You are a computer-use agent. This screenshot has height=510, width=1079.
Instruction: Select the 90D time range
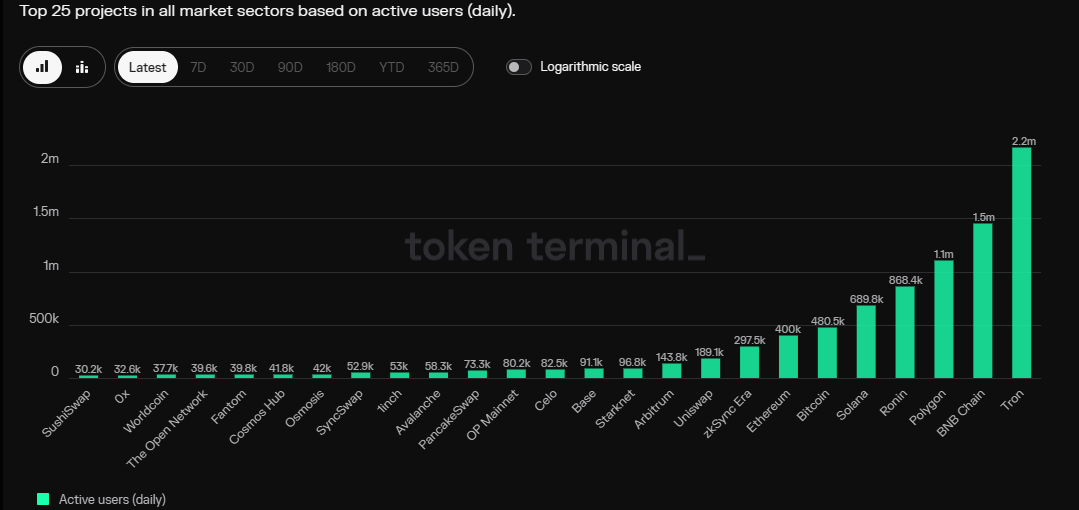tap(290, 67)
